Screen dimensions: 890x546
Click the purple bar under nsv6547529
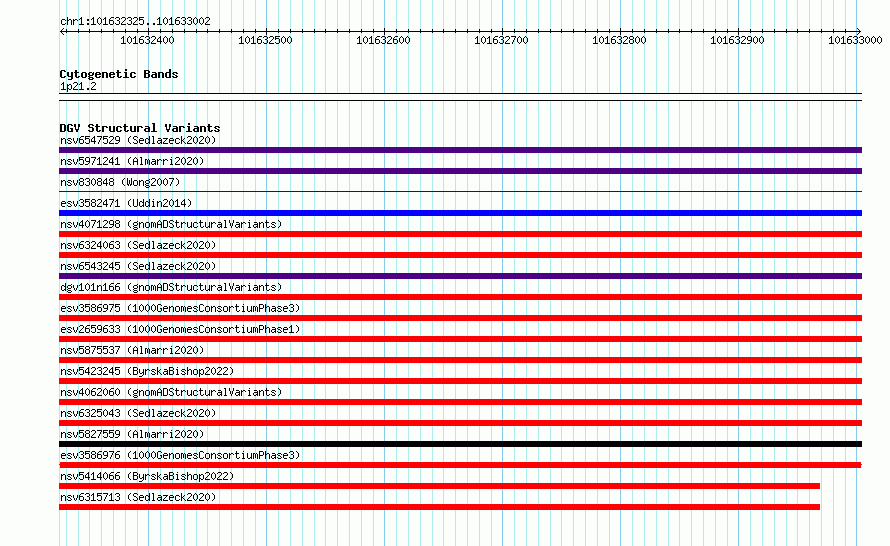(460, 150)
